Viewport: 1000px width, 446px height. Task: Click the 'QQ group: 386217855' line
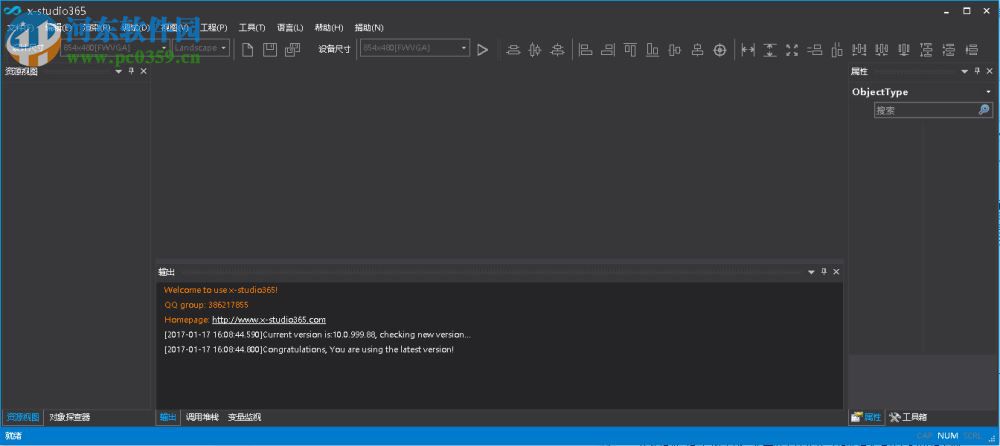[x=206, y=305]
